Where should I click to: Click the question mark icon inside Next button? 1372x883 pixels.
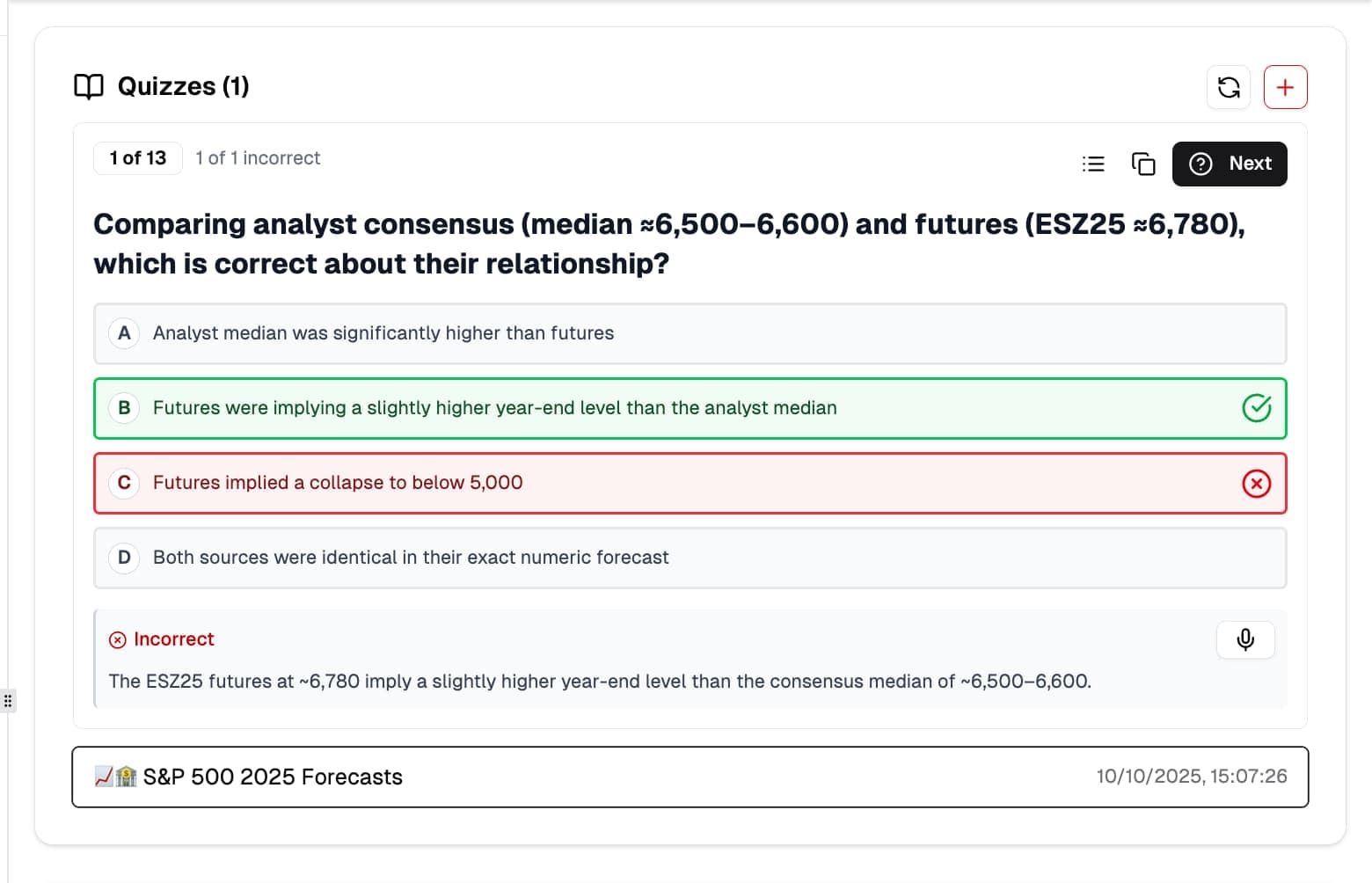coord(1200,164)
